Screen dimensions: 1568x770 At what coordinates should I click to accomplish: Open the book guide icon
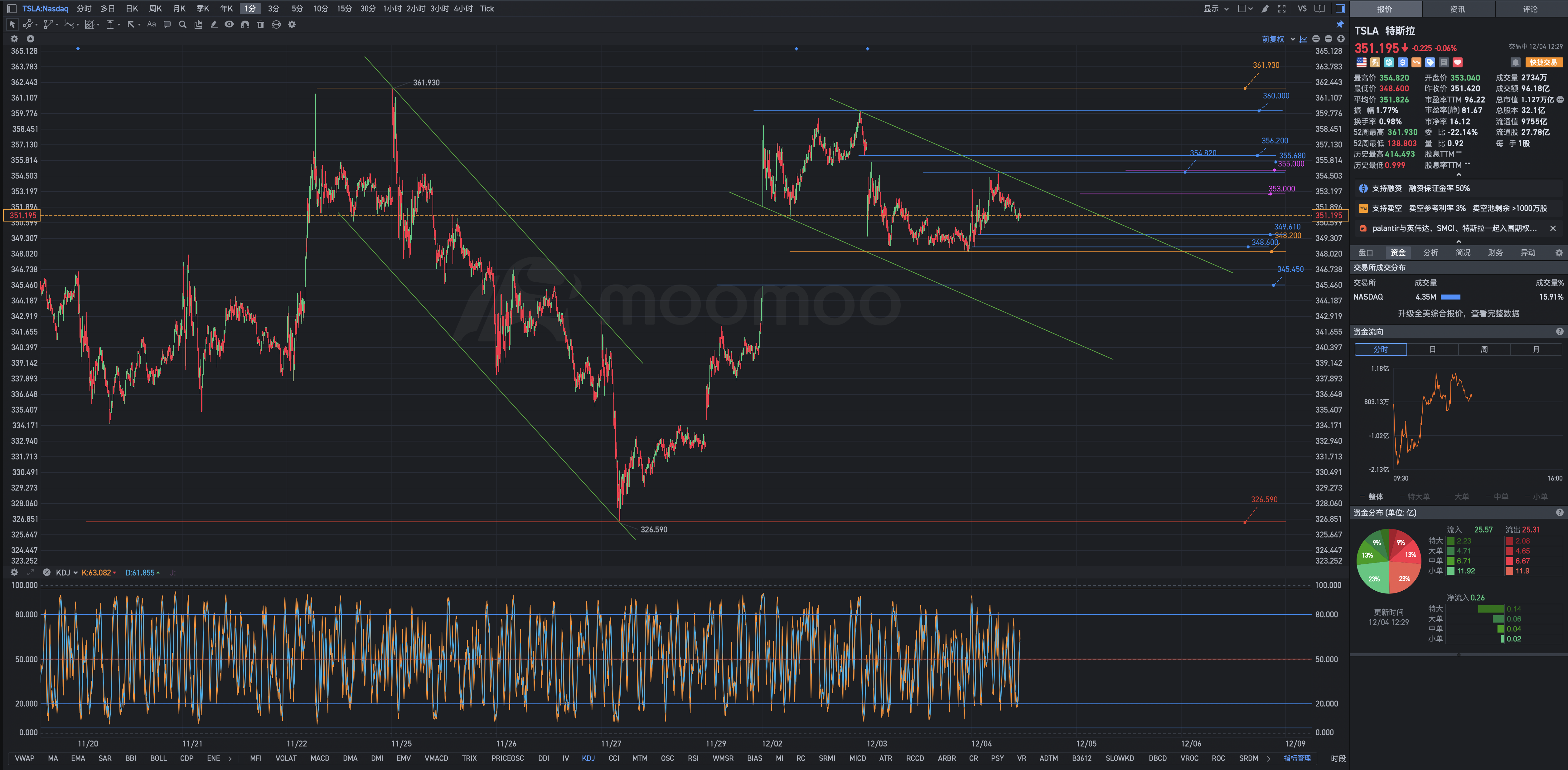pos(1320,8)
